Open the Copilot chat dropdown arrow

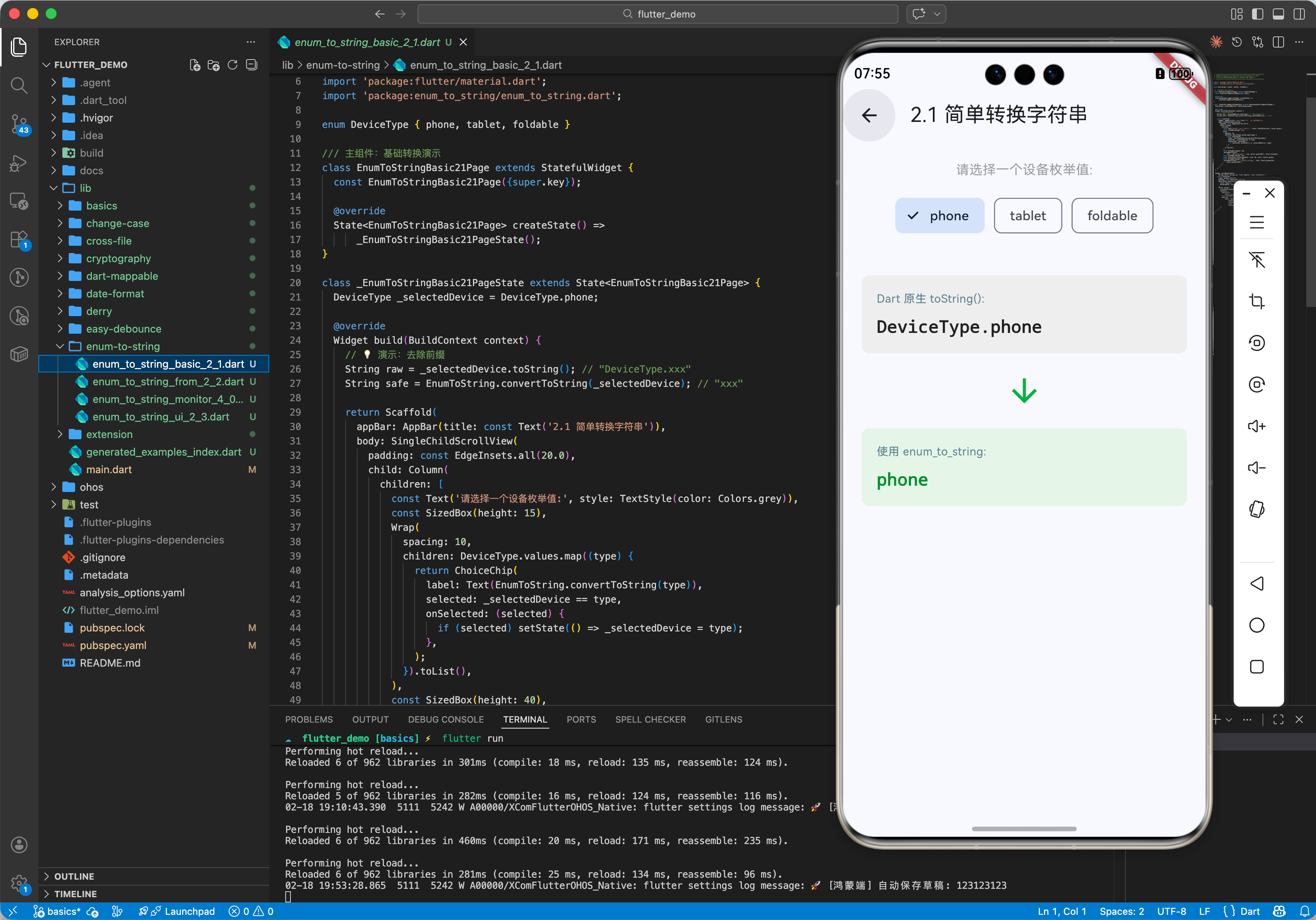pyautogui.click(x=937, y=14)
